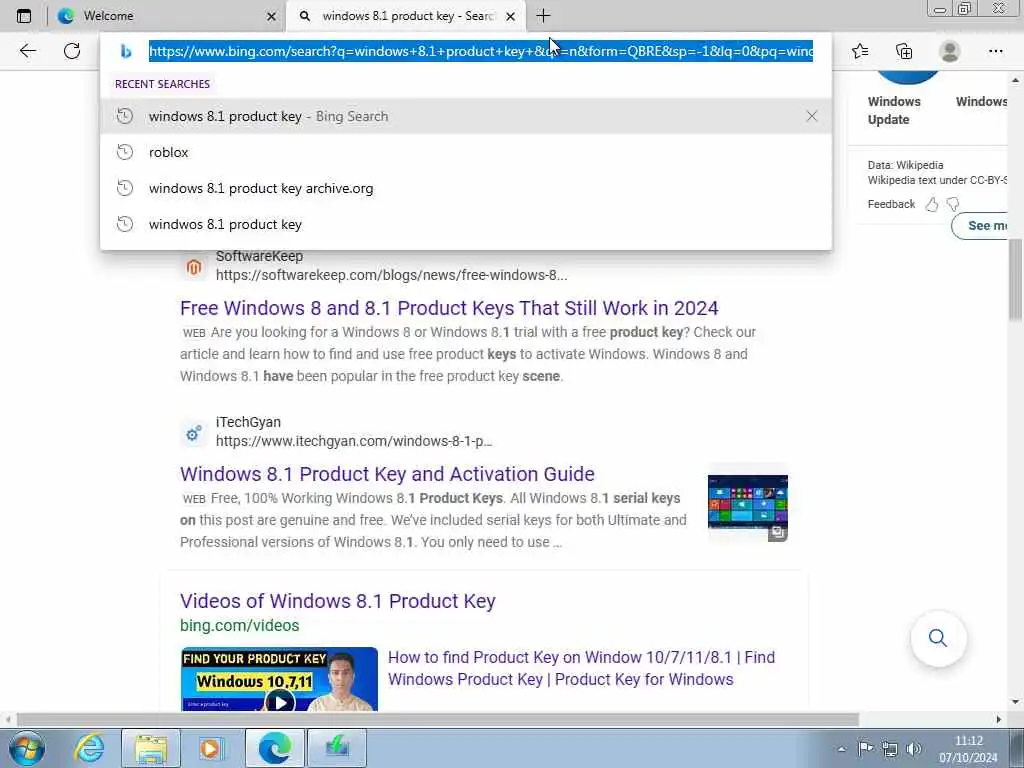Give thumbs down feedback
Viewport: 1024px width, 768px height.
pos(953,204)
